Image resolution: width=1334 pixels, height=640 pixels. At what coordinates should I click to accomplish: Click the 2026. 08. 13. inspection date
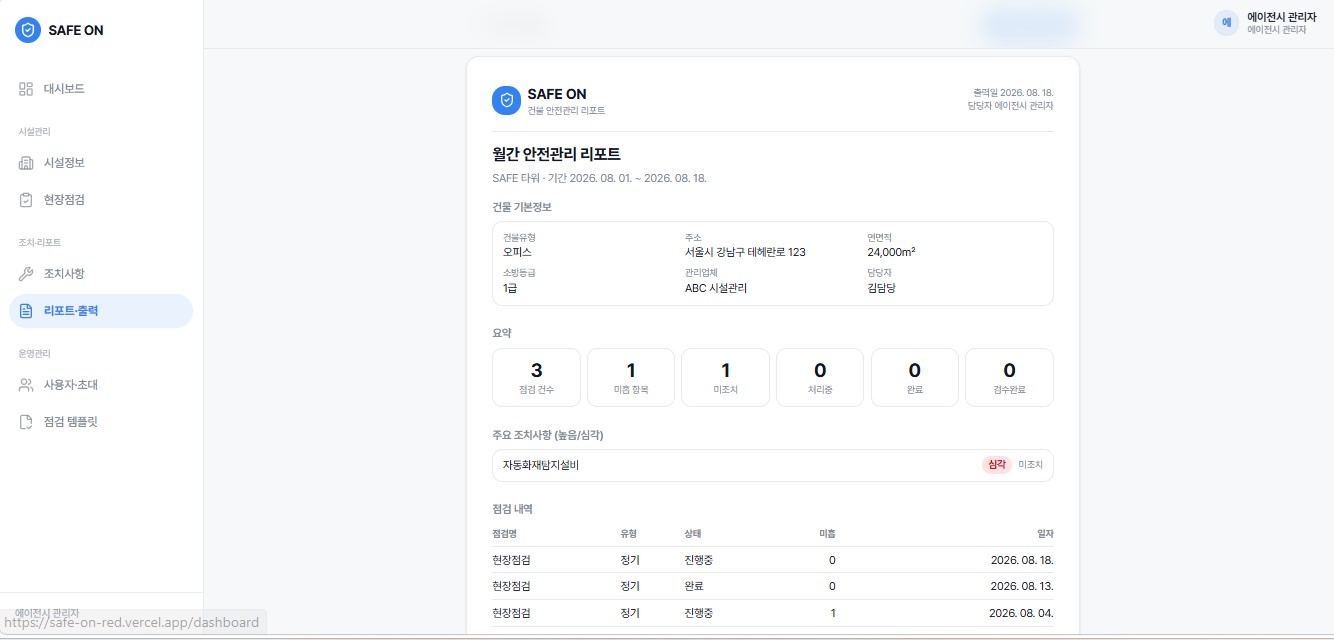tap(1022, 586)
